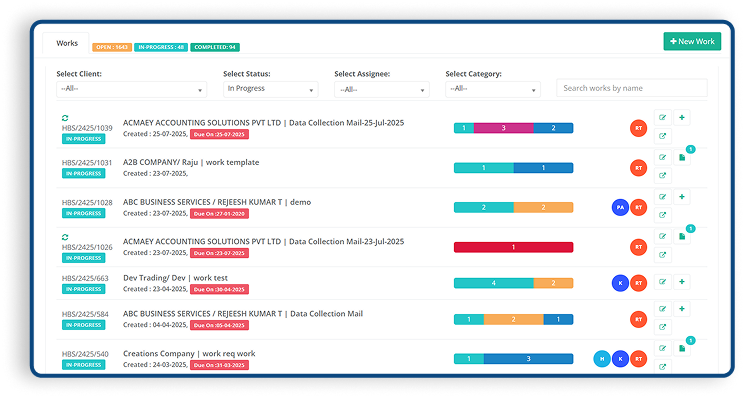Open external link for HBS/2425/1028
The height and width of the screenshot is (398, 745).
(662, 215)
